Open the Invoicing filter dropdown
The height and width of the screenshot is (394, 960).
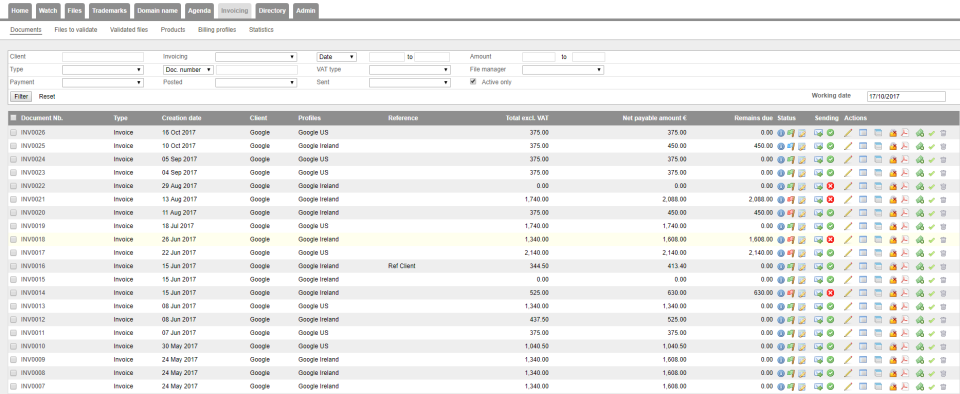click(x=256, y=57)
